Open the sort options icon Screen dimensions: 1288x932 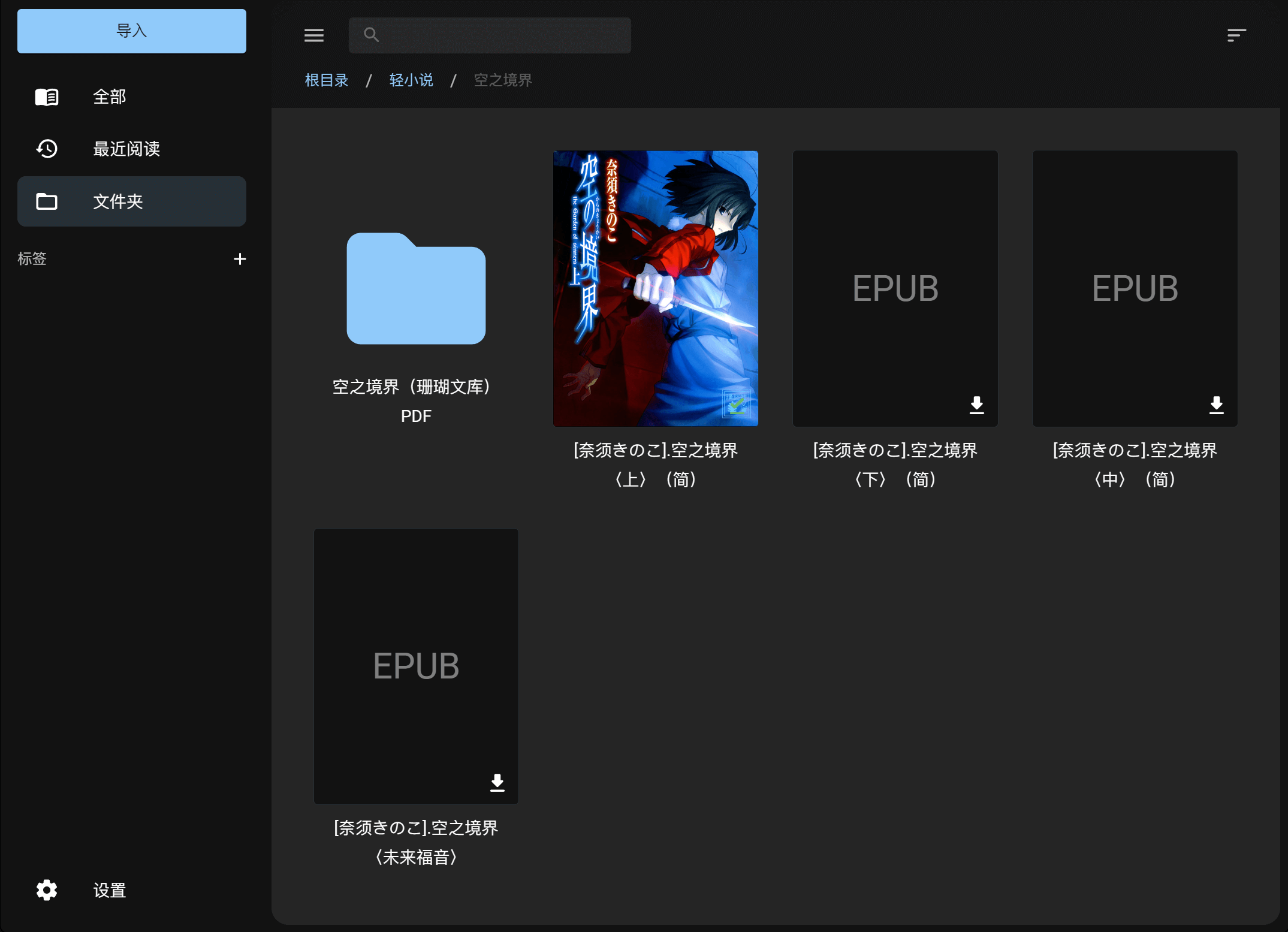click(1236, 35)
